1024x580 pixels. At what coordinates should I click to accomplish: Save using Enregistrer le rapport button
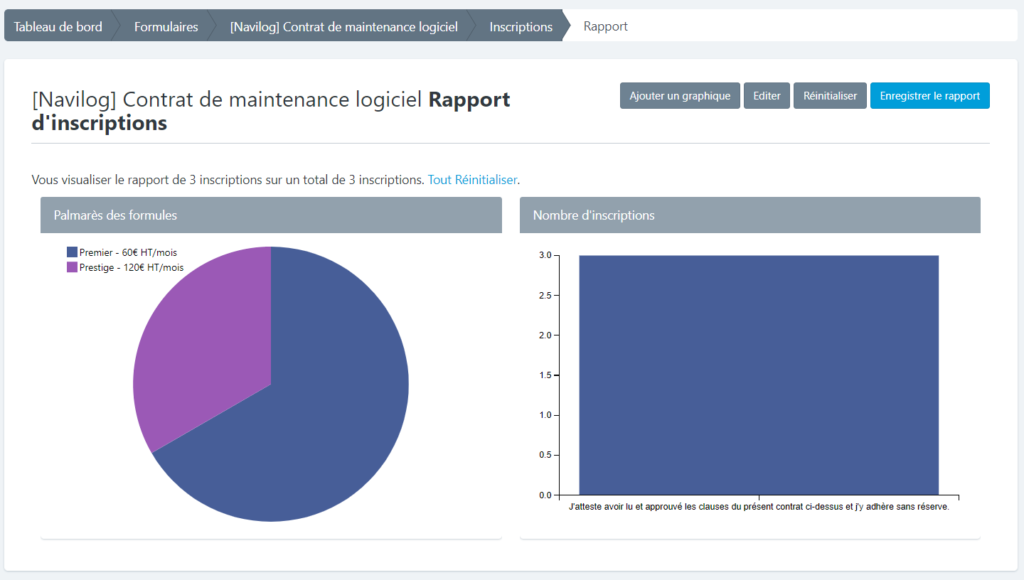click(929, 96)
